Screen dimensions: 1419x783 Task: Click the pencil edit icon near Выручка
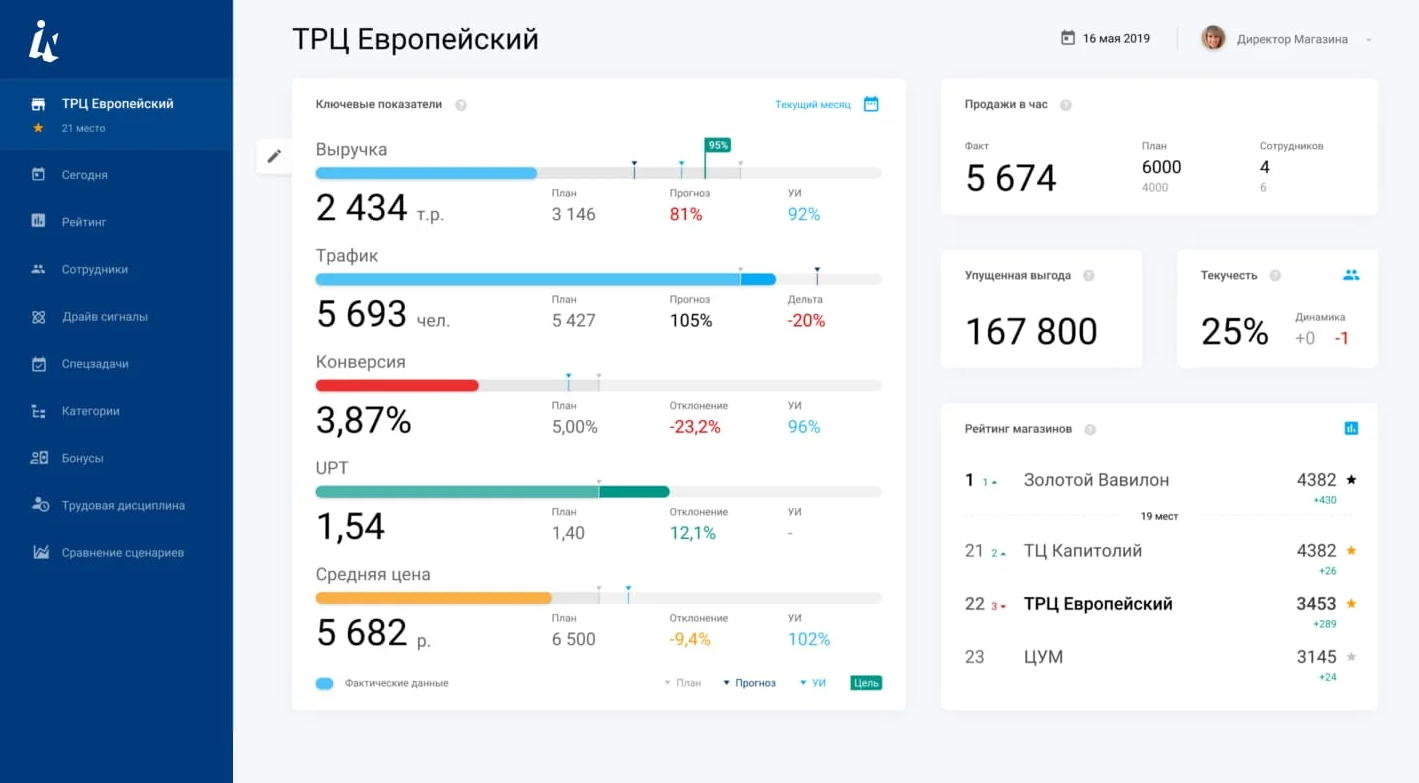[x=274, y=156]
